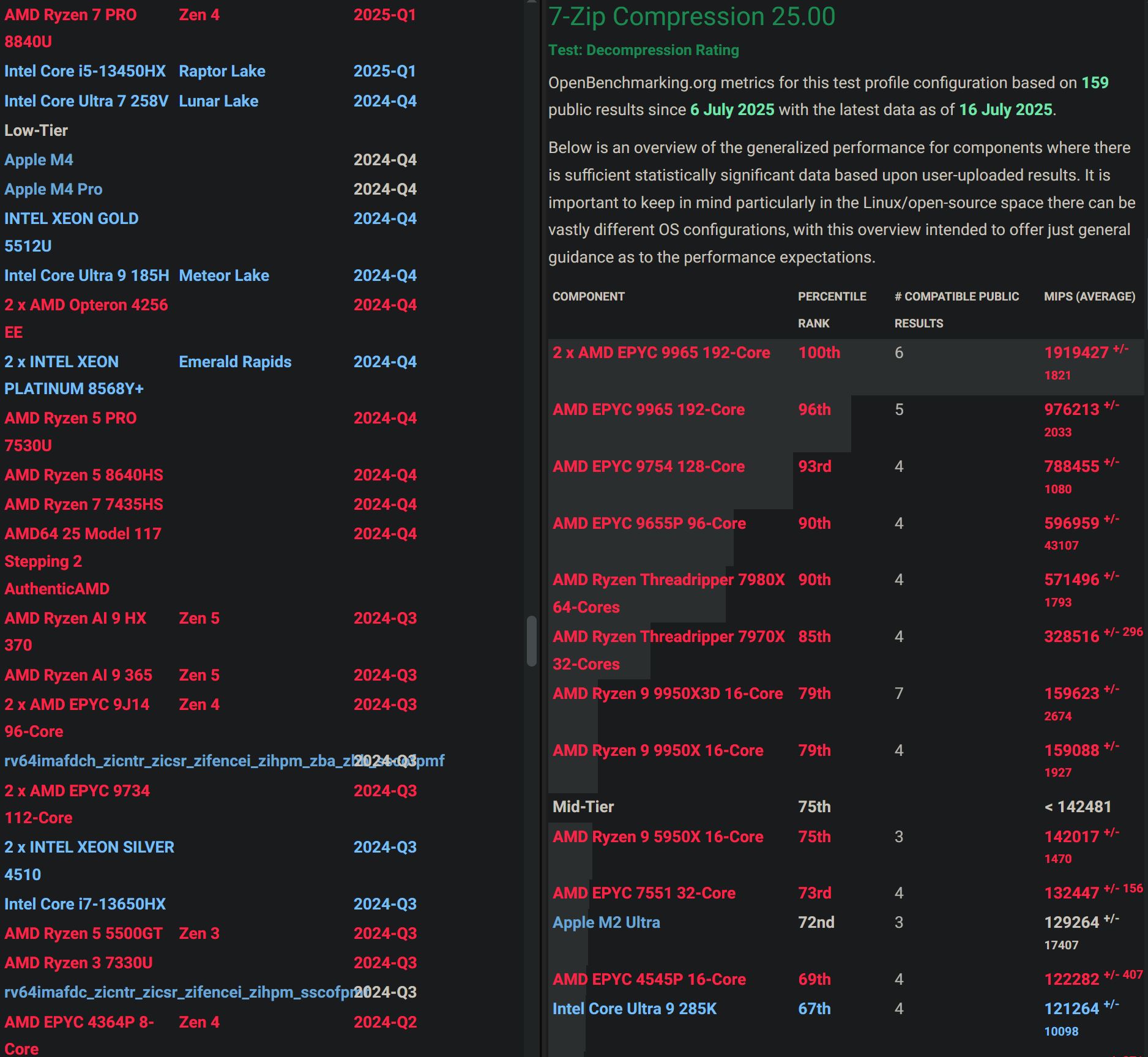Open single AMD EPYC 9965 192-Core at 96th

649,409
